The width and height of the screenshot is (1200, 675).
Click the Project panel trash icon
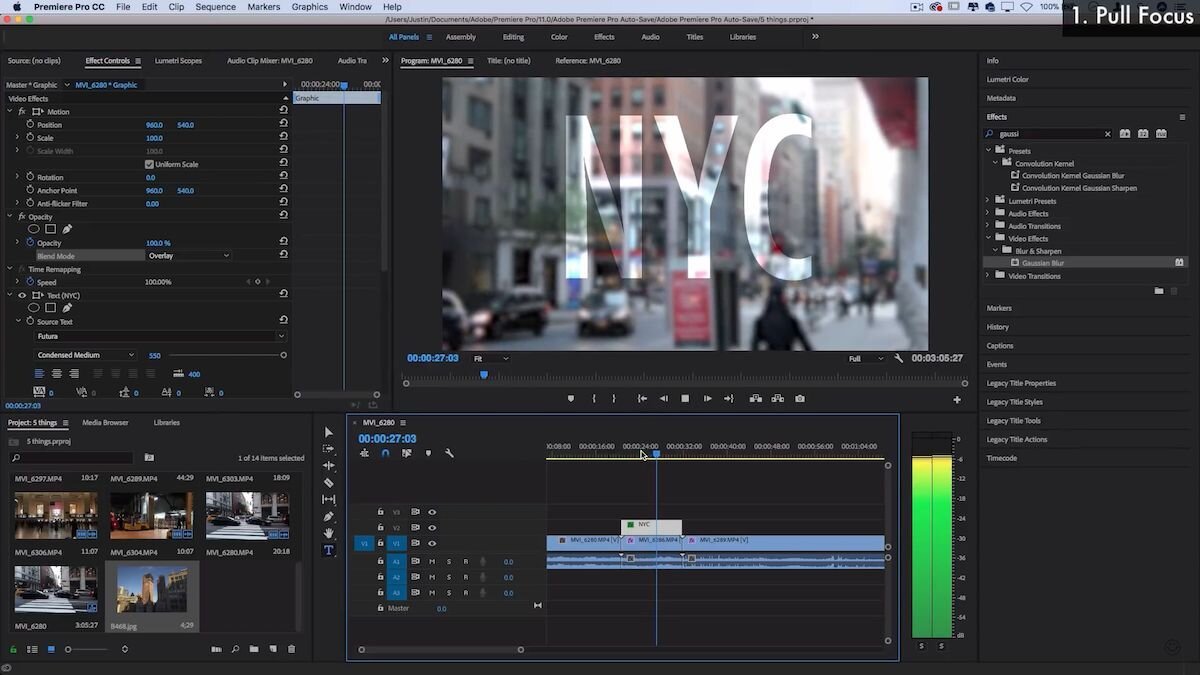(x=291, y=649)
